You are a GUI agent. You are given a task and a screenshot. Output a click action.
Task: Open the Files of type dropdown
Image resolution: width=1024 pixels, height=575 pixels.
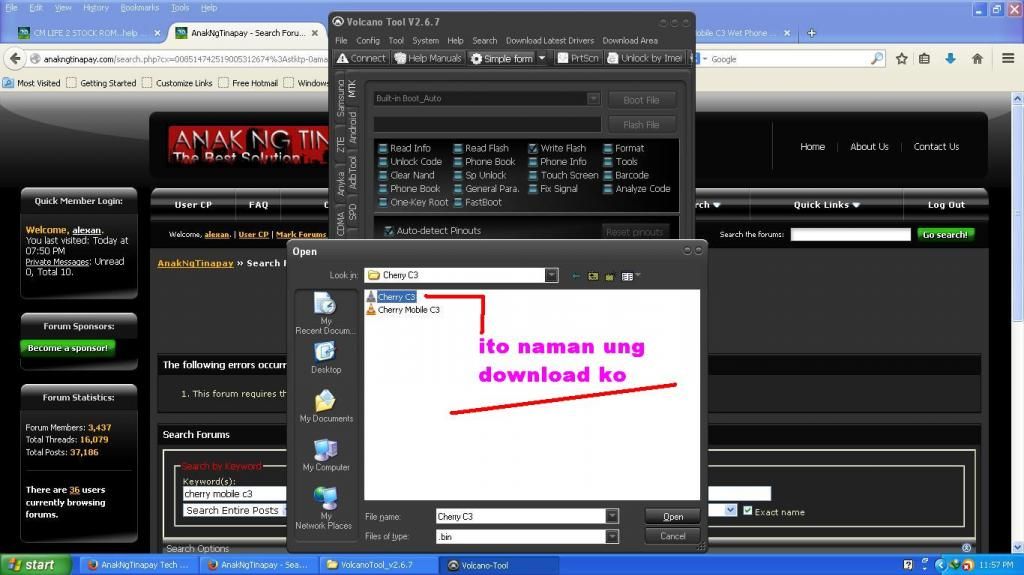(611, 537)
